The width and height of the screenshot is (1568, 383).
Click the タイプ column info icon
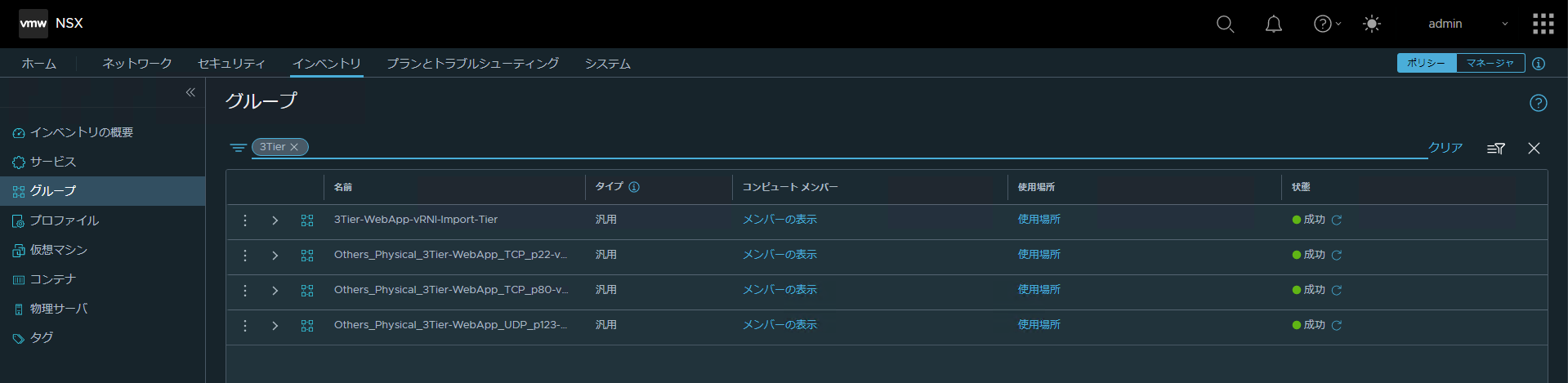point(634,187)
